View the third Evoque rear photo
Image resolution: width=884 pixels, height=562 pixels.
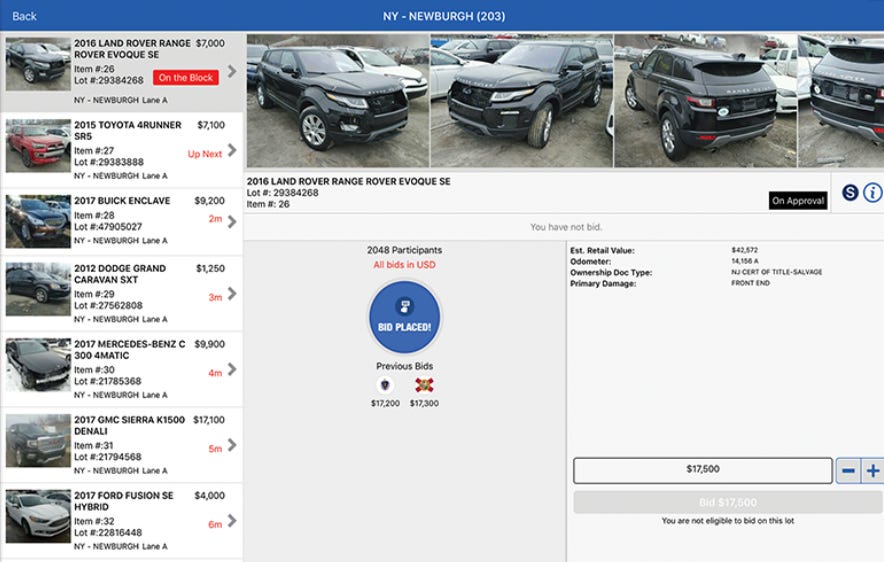[x=705, y=100]
